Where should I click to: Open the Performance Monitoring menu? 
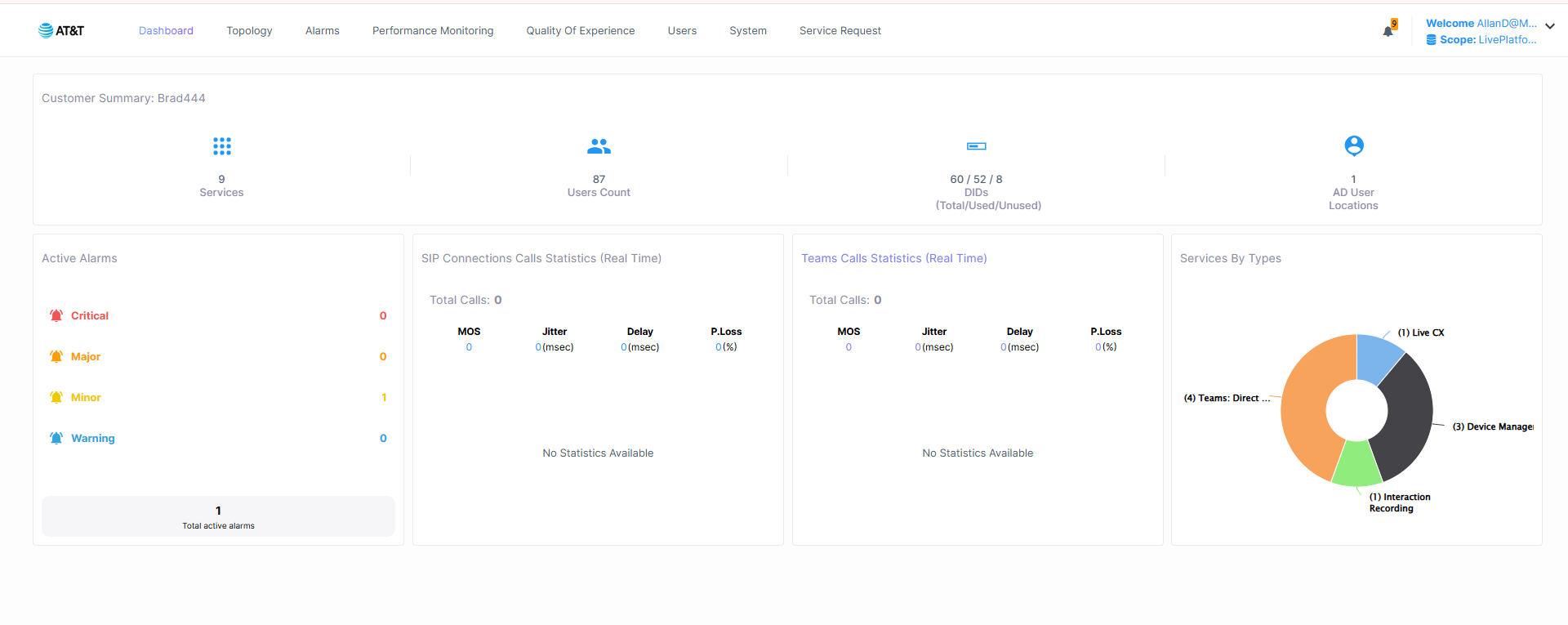[x=432, y=31]
